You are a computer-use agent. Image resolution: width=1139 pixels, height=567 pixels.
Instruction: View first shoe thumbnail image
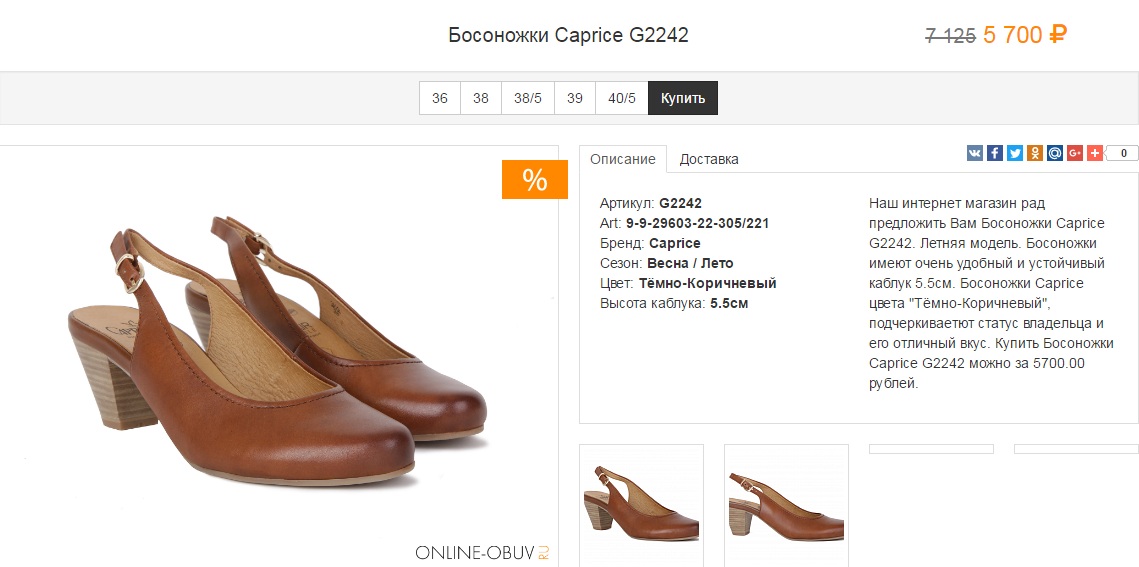641,504
